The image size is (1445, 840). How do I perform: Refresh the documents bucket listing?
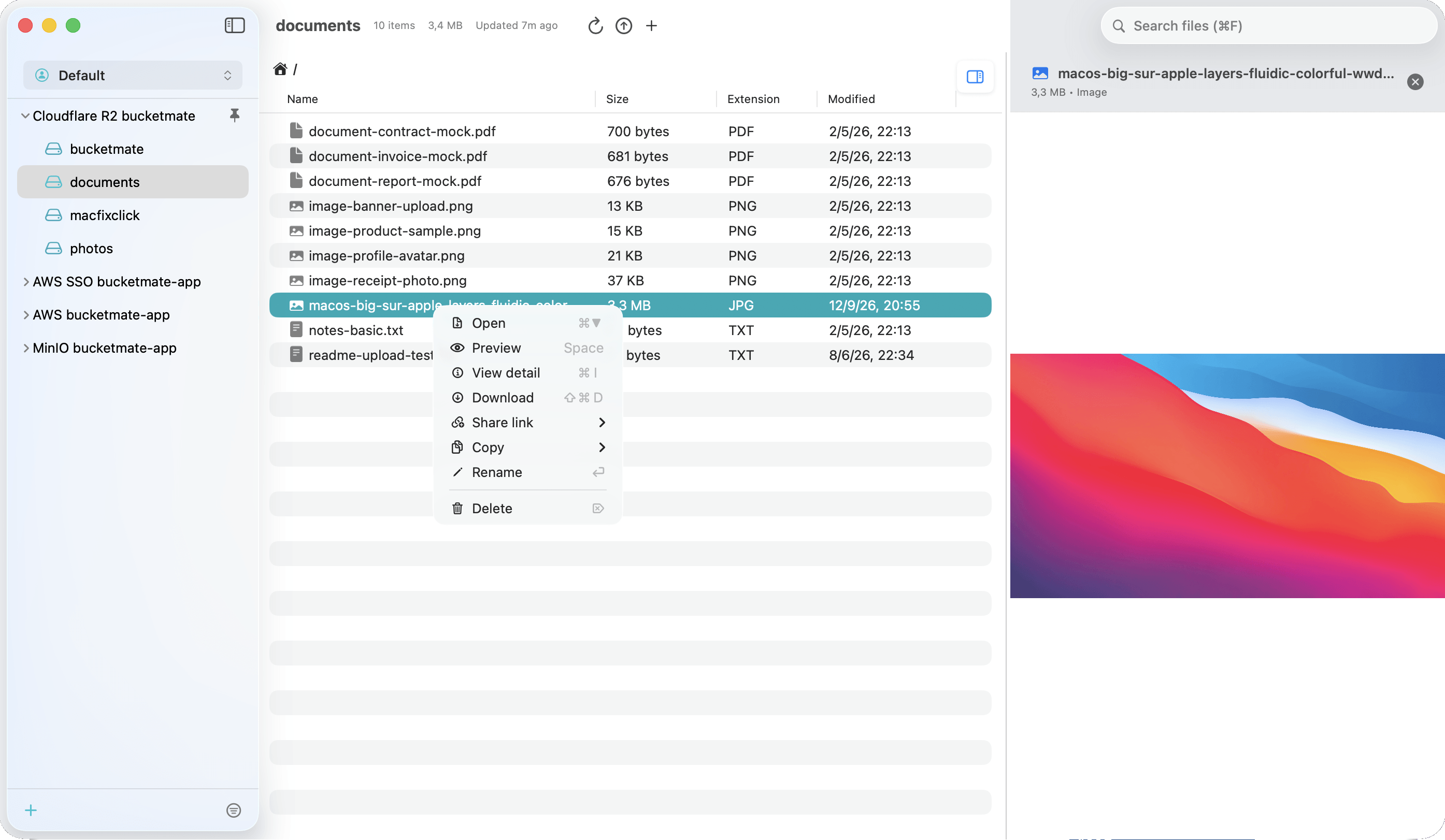(595, 26)
